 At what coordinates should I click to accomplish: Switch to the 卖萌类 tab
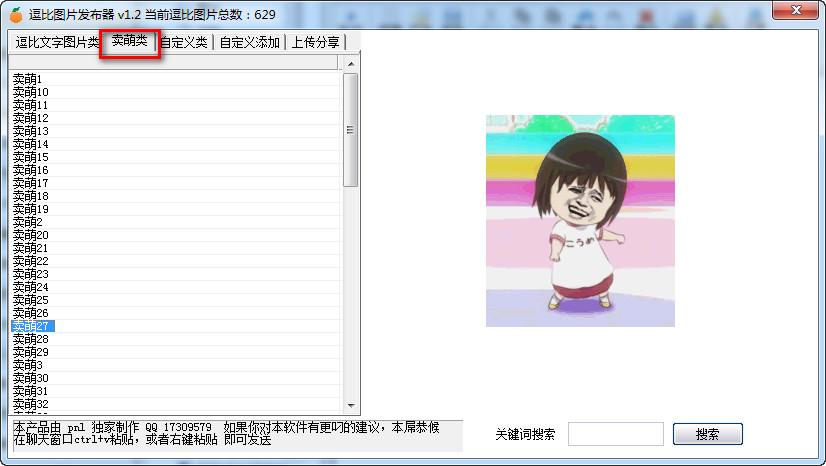[130, 41]
